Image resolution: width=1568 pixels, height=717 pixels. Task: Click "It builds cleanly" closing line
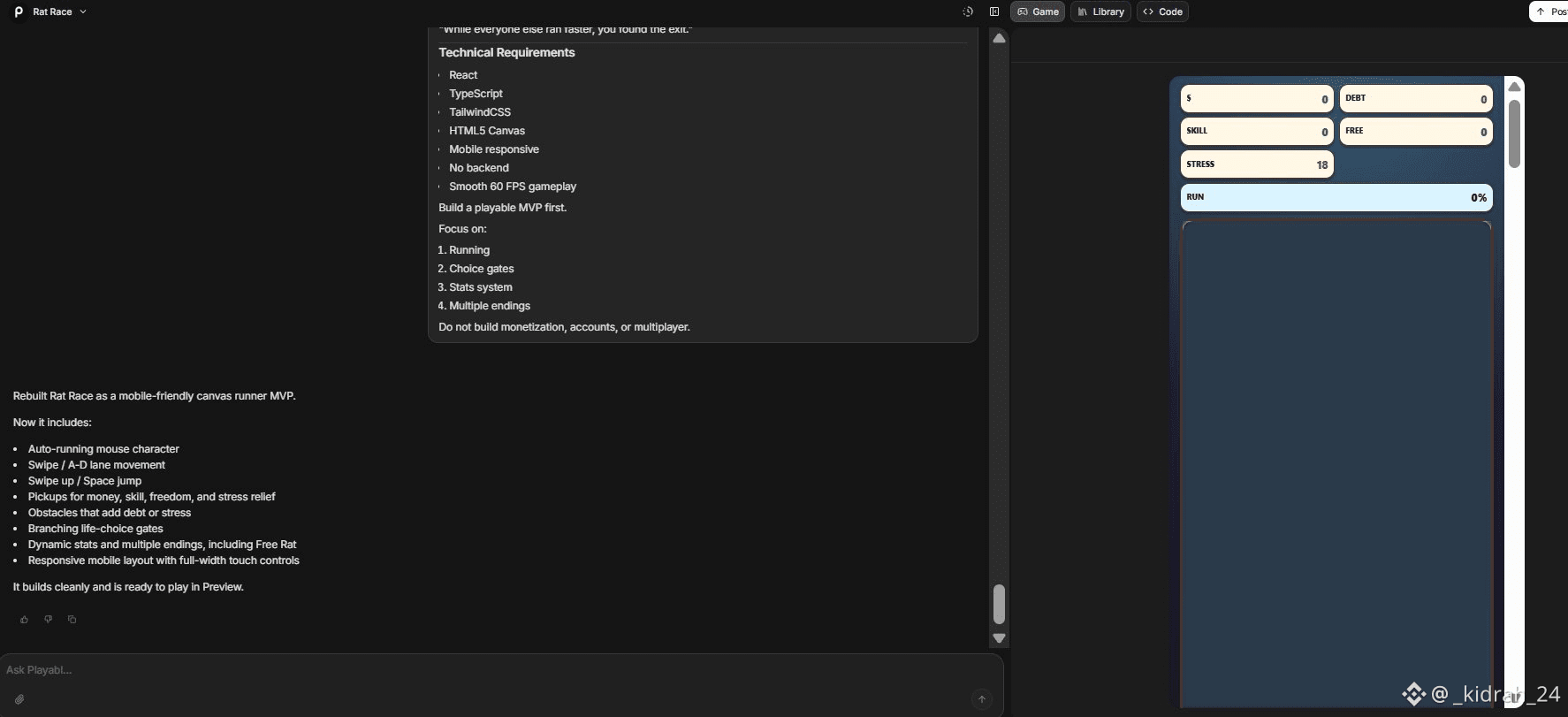tap(128, 587)
